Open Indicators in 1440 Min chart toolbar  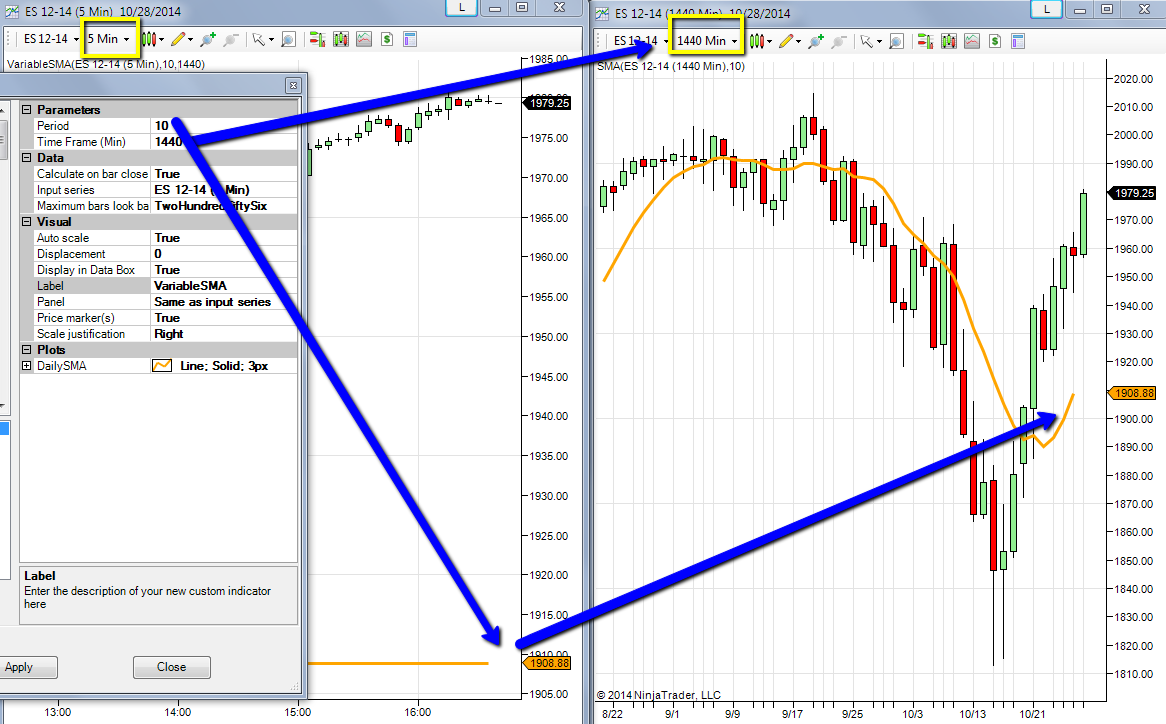coord(972,41)
